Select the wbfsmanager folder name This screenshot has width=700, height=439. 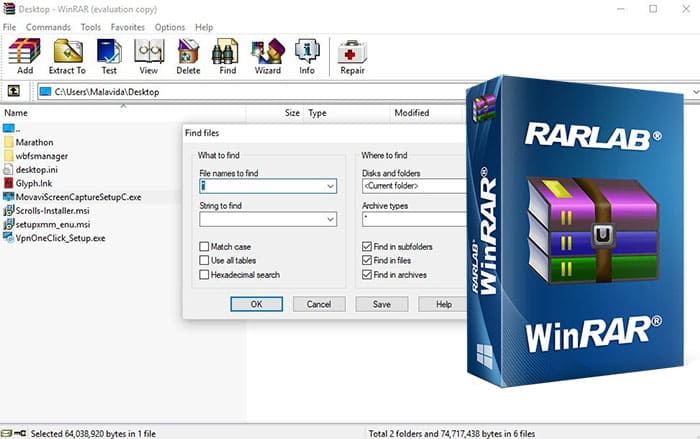[42, 156]
